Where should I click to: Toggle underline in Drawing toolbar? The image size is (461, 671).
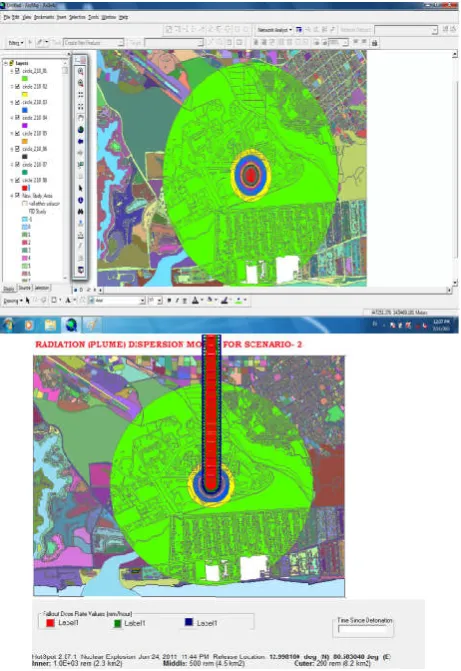coord(184,301)
